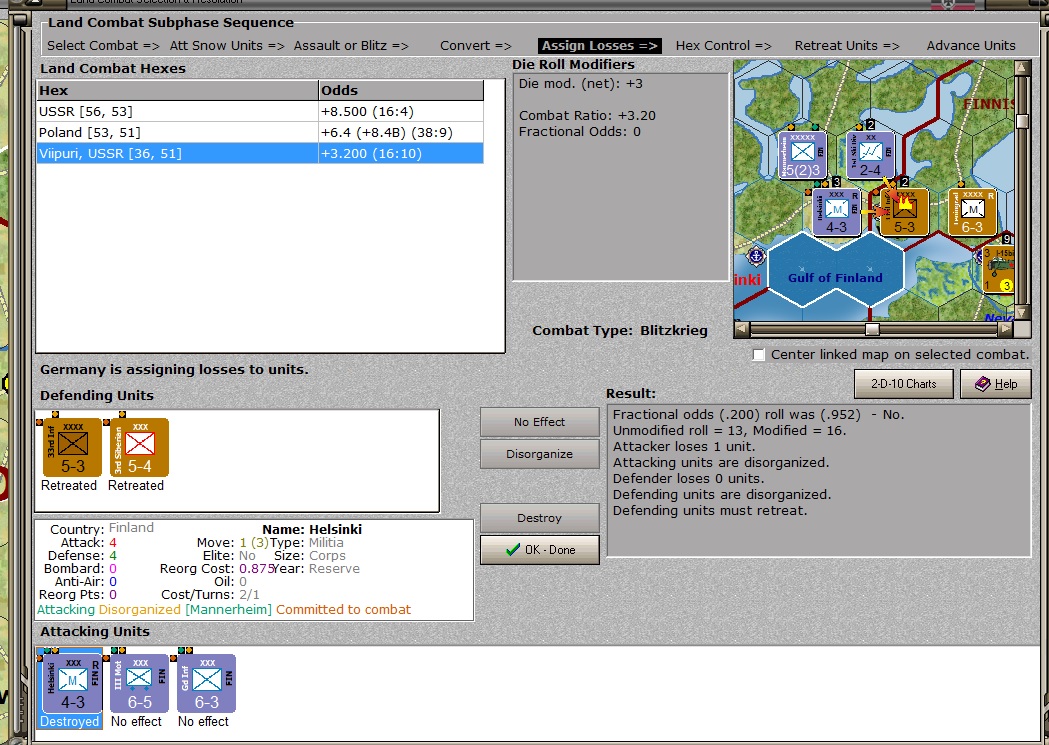
Task: Click the No Effect button
Action: [539, 422]
